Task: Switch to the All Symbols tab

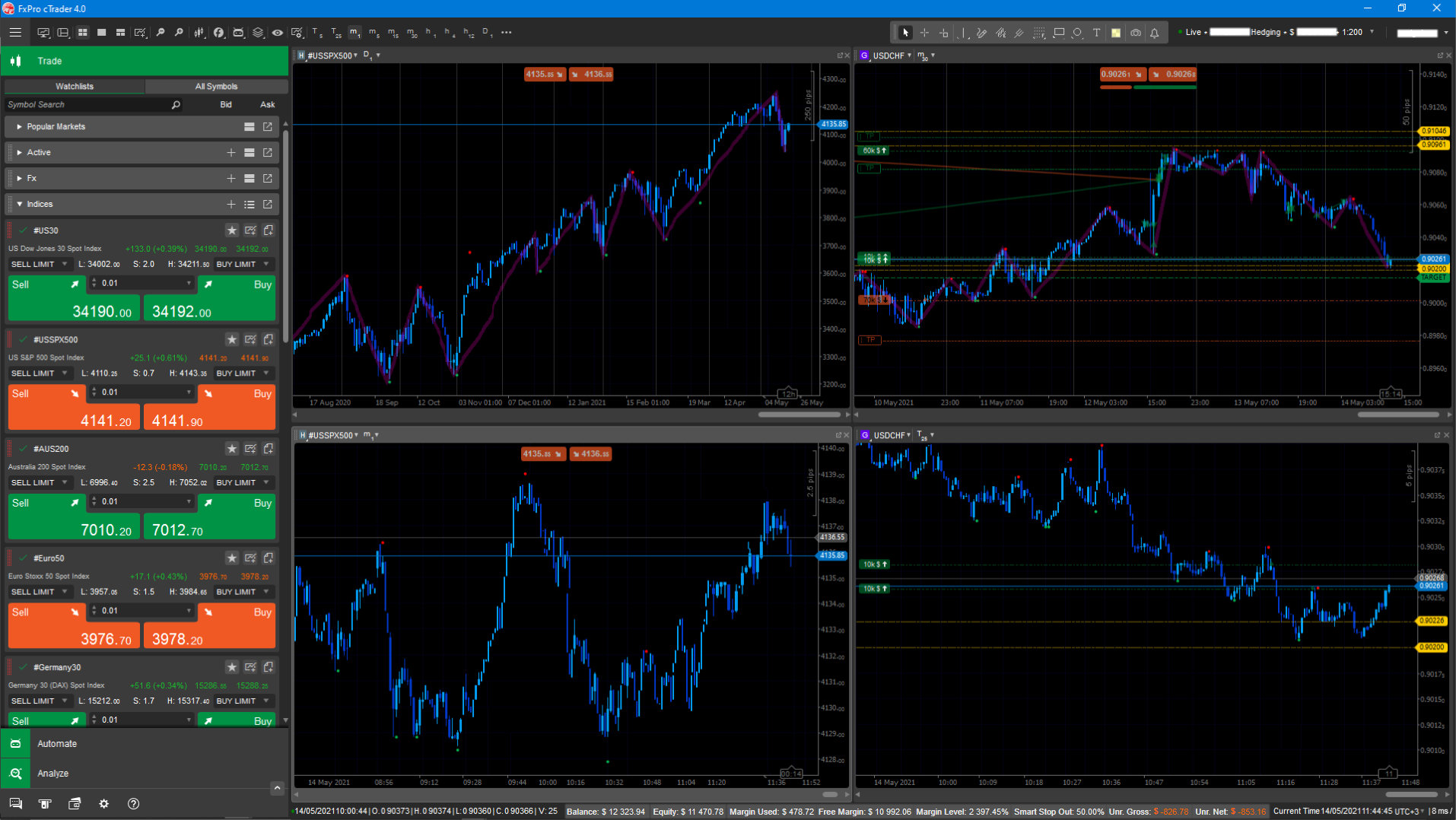Action: coord(216,87)
